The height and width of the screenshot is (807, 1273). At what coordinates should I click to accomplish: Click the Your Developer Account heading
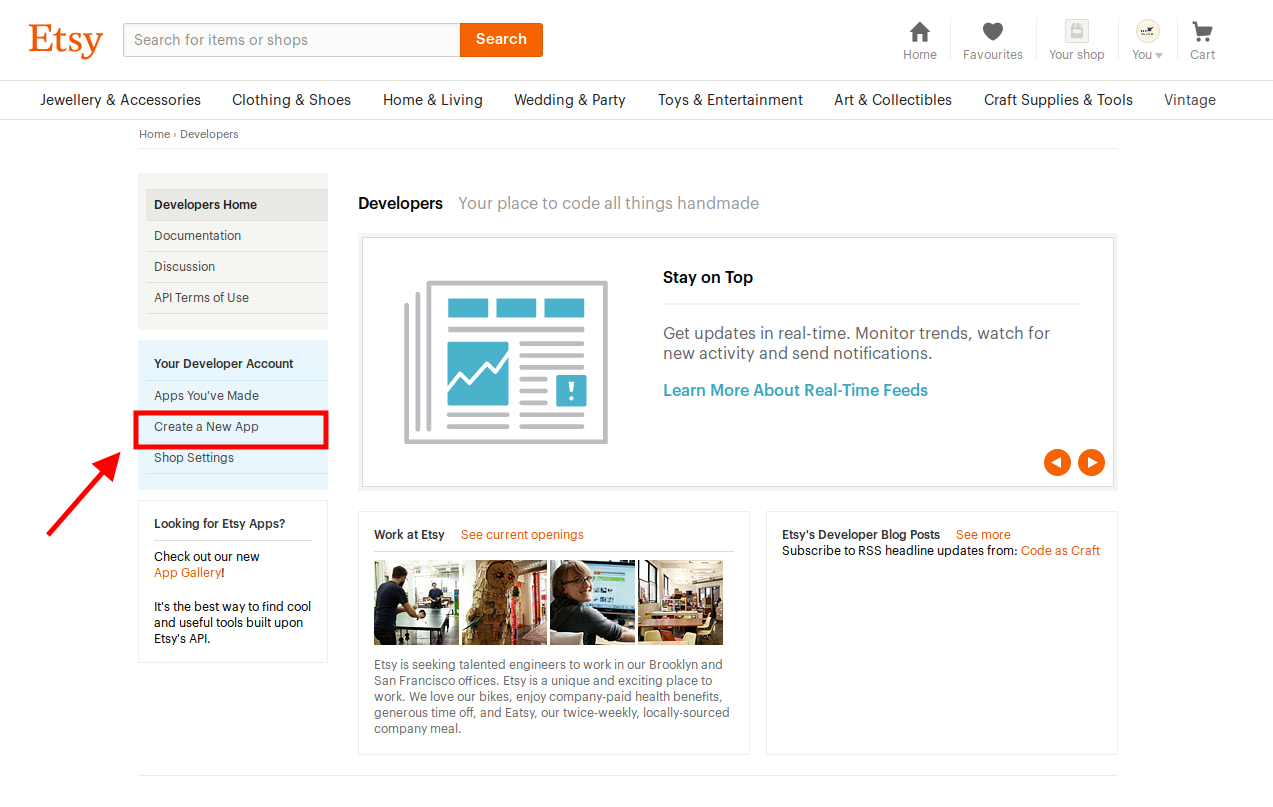click(224, 364)
